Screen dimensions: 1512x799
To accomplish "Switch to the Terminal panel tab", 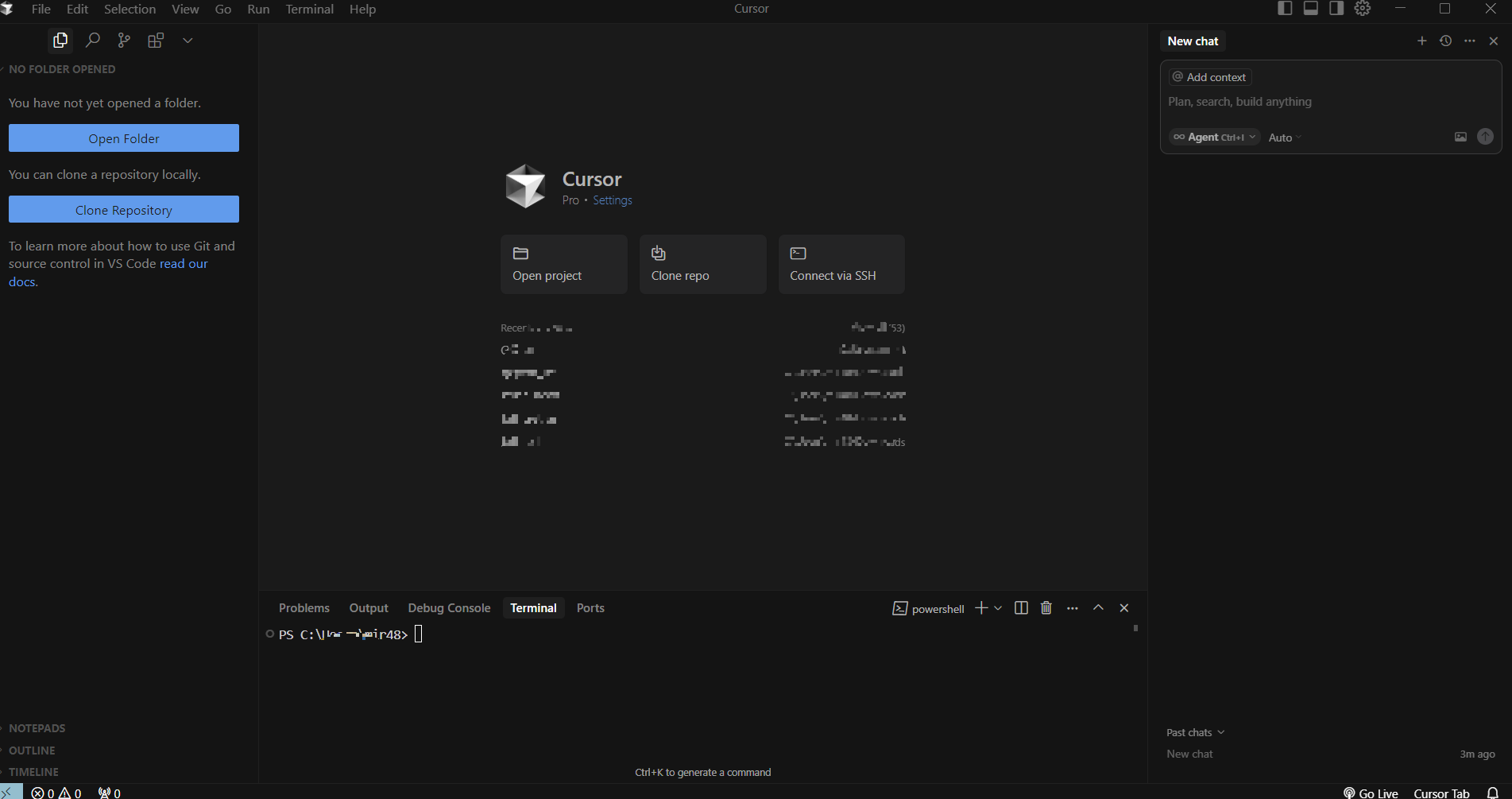I will [533, 607].
